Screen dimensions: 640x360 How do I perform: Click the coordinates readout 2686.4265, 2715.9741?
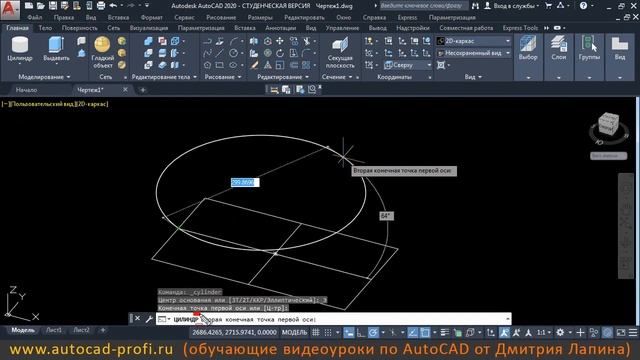click(234, 333)
